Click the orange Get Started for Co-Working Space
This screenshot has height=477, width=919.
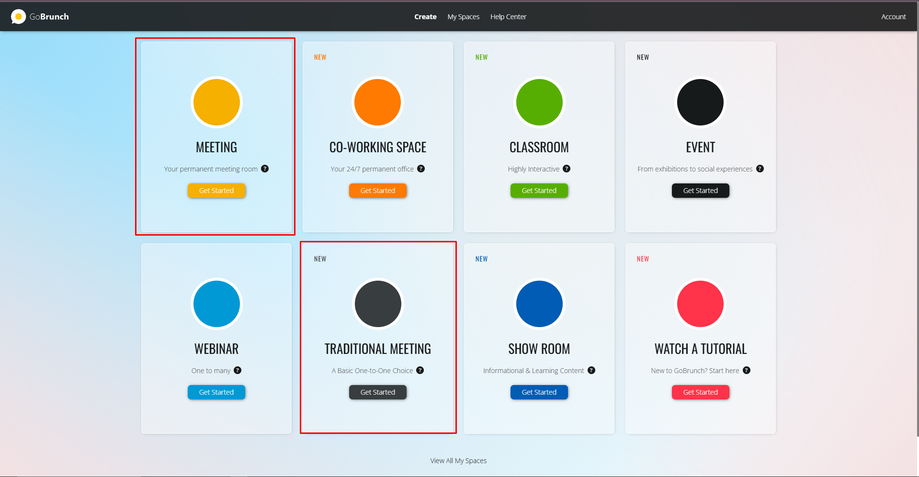377,190
